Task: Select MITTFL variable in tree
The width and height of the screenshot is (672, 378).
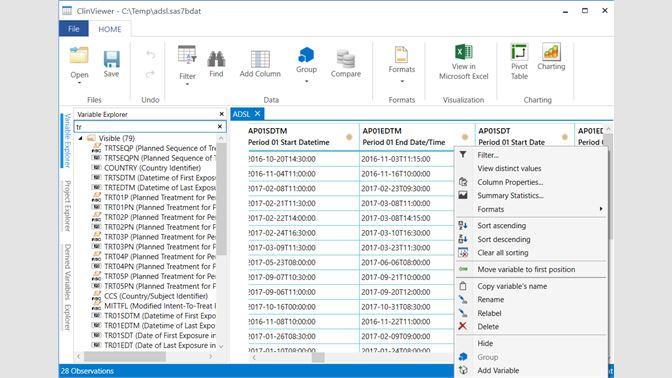Action: coord(160,306)
